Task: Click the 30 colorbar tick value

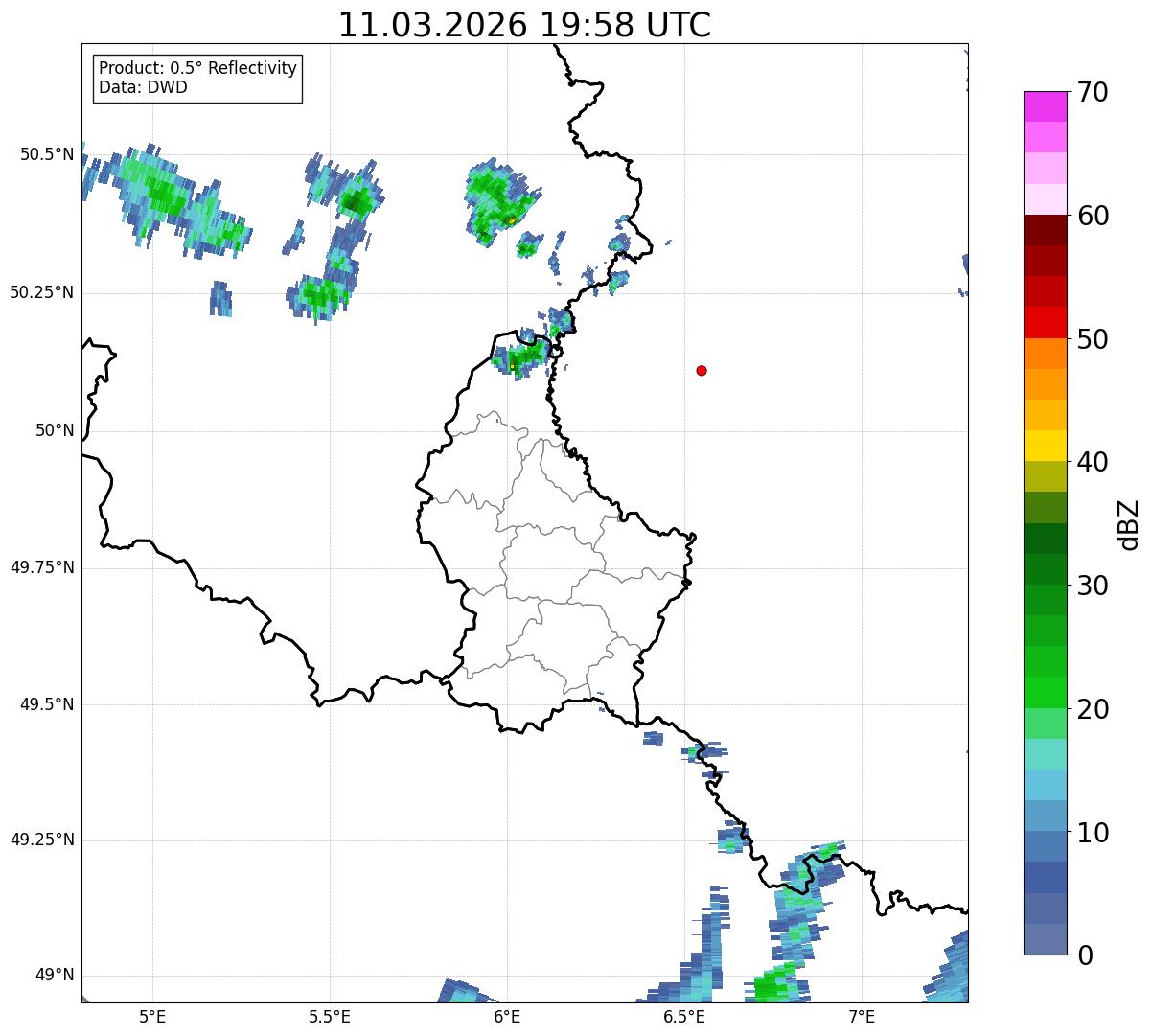Action: click(x=1093, y=586)
